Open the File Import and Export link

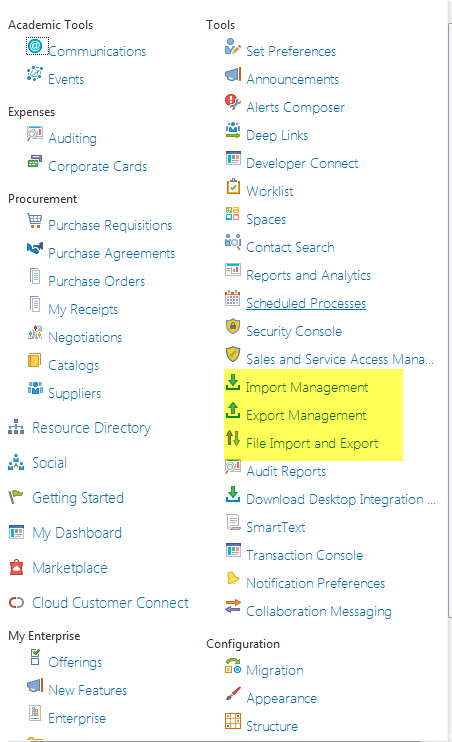pos(312,443)
